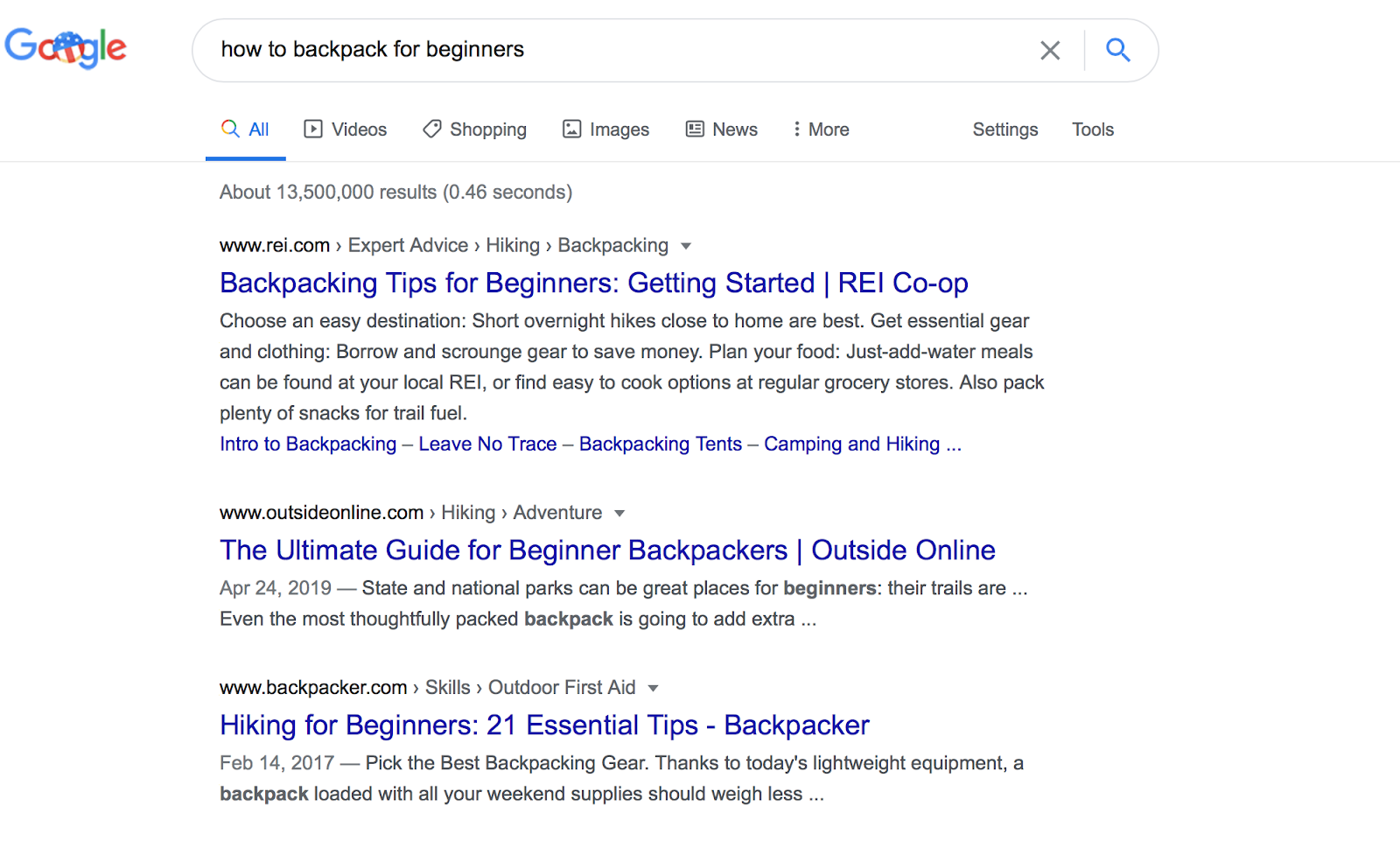Click the www.backpacker.com breadcrumb URL
Screen dimensions: 1400x848
[x=313, y=688]
